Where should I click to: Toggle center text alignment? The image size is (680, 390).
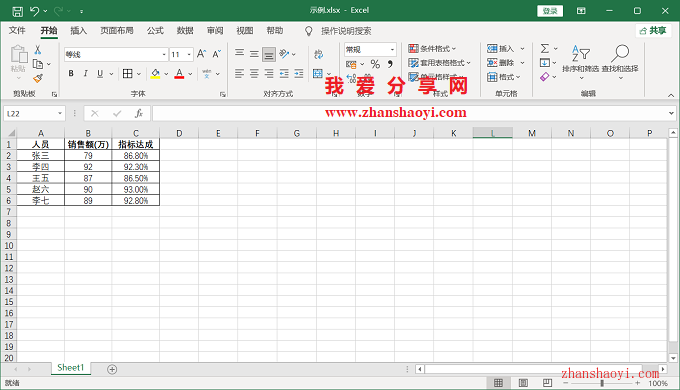click(254, 74)
